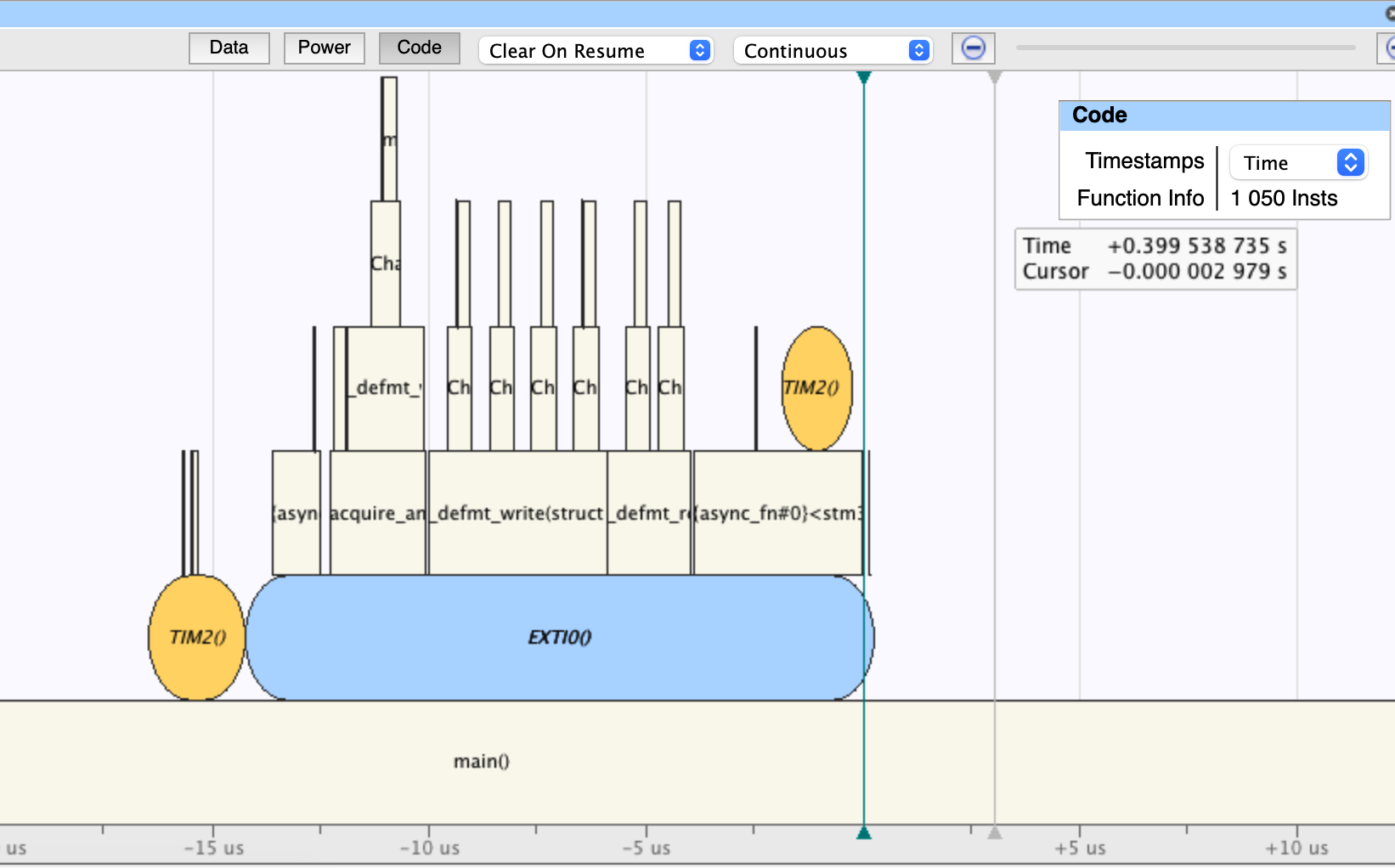
Task: Click the left TIM2() yellow ellipse
Action: pyautogui.click(x=196, y=638)
